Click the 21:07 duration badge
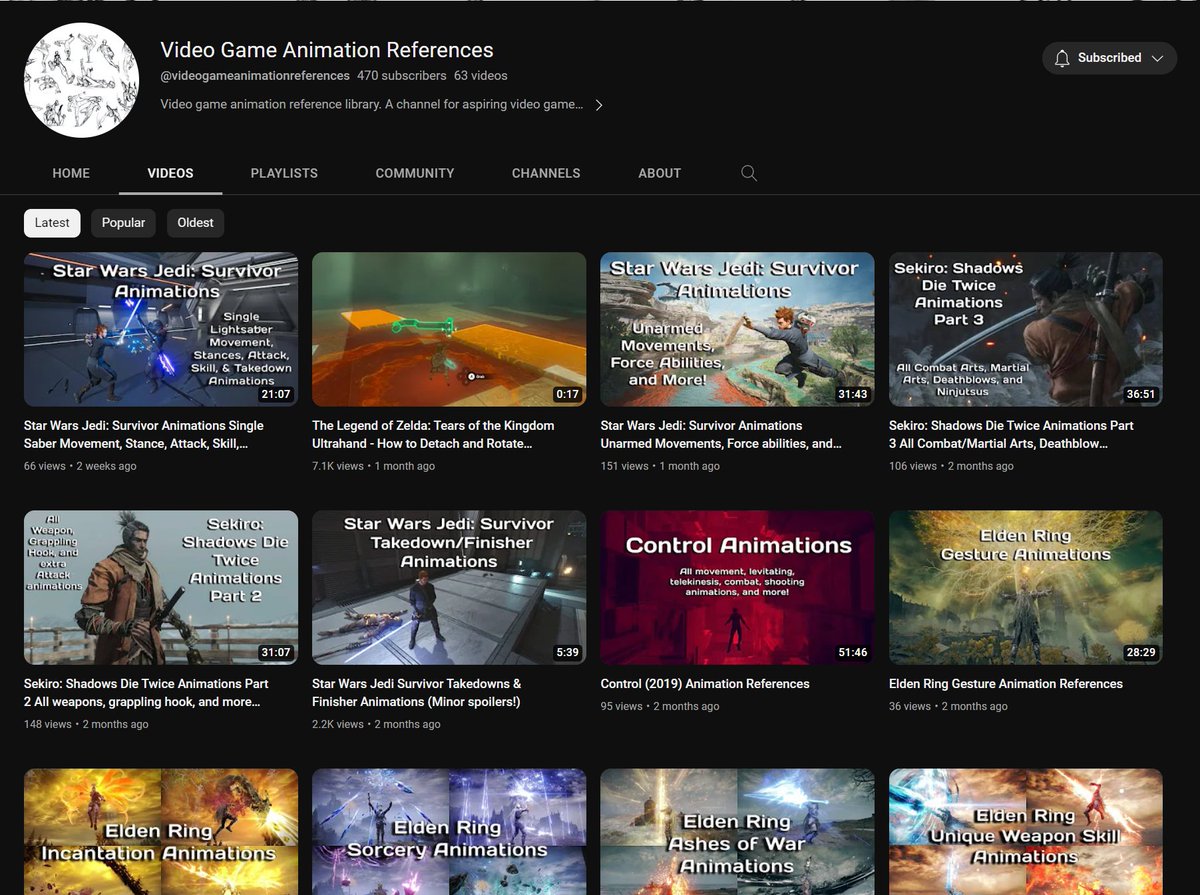The width and height of the screenshot is (1200, 895). [x=275, y=394]
